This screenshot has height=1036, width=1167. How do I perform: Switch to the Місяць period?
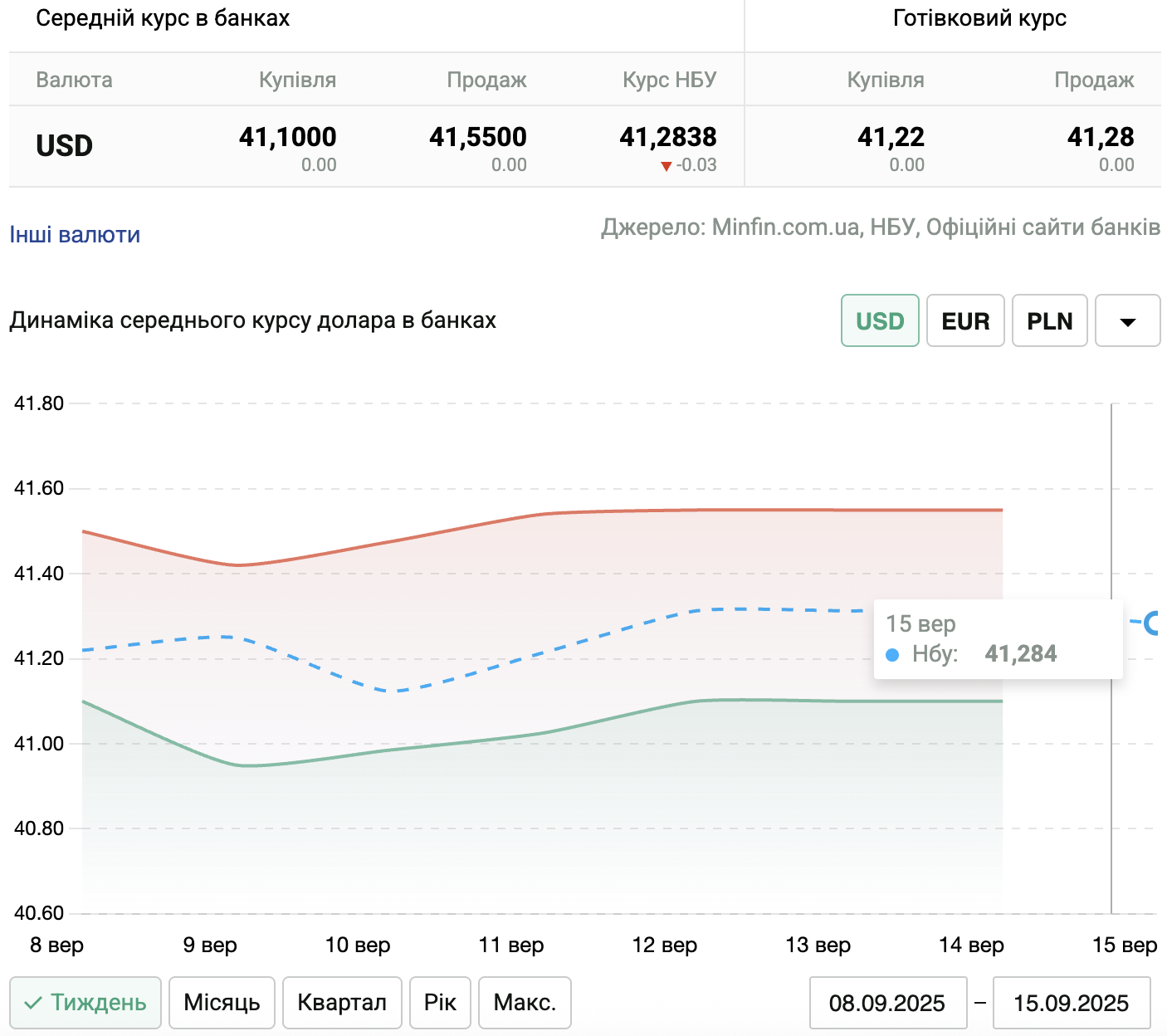click(x=222, y=1003)
